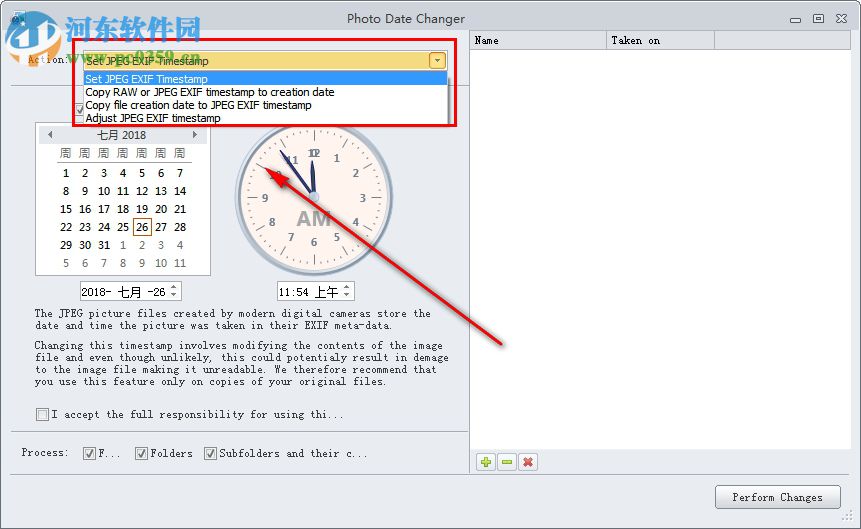The image size is (861, 529).
Task: Go to previous month in calendar
Action: click(50, 135)
